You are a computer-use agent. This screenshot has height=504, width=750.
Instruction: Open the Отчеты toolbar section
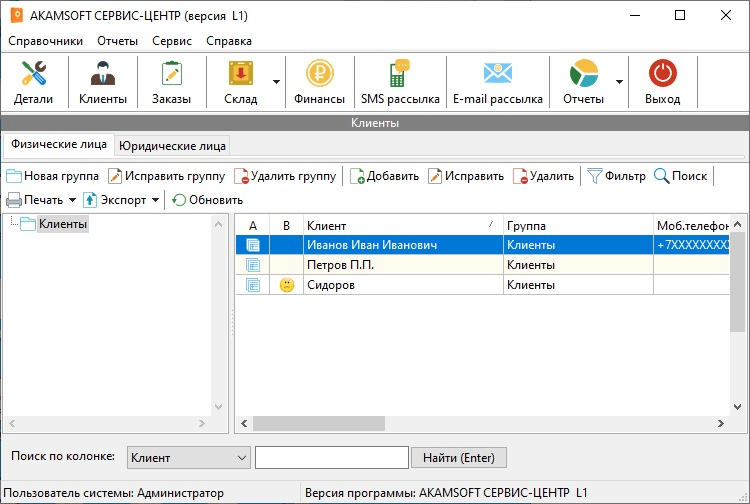click(584, 82)
